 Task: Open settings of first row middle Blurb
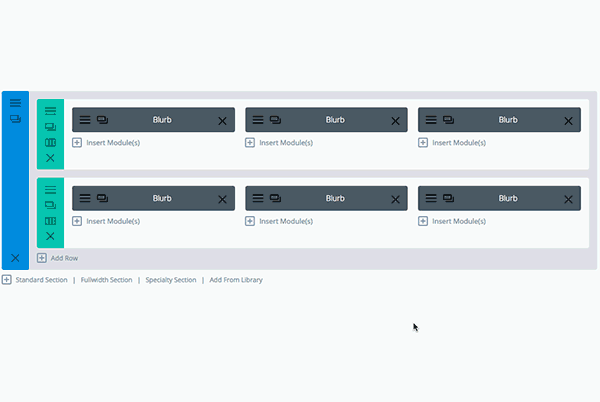[258, 120]
